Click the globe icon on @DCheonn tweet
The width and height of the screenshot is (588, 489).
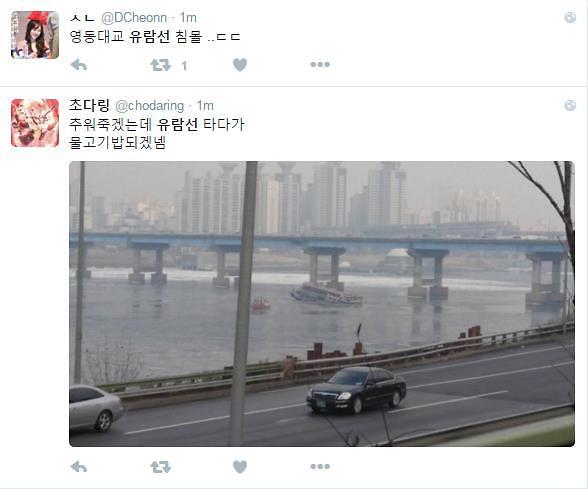[x=570, y=17]
